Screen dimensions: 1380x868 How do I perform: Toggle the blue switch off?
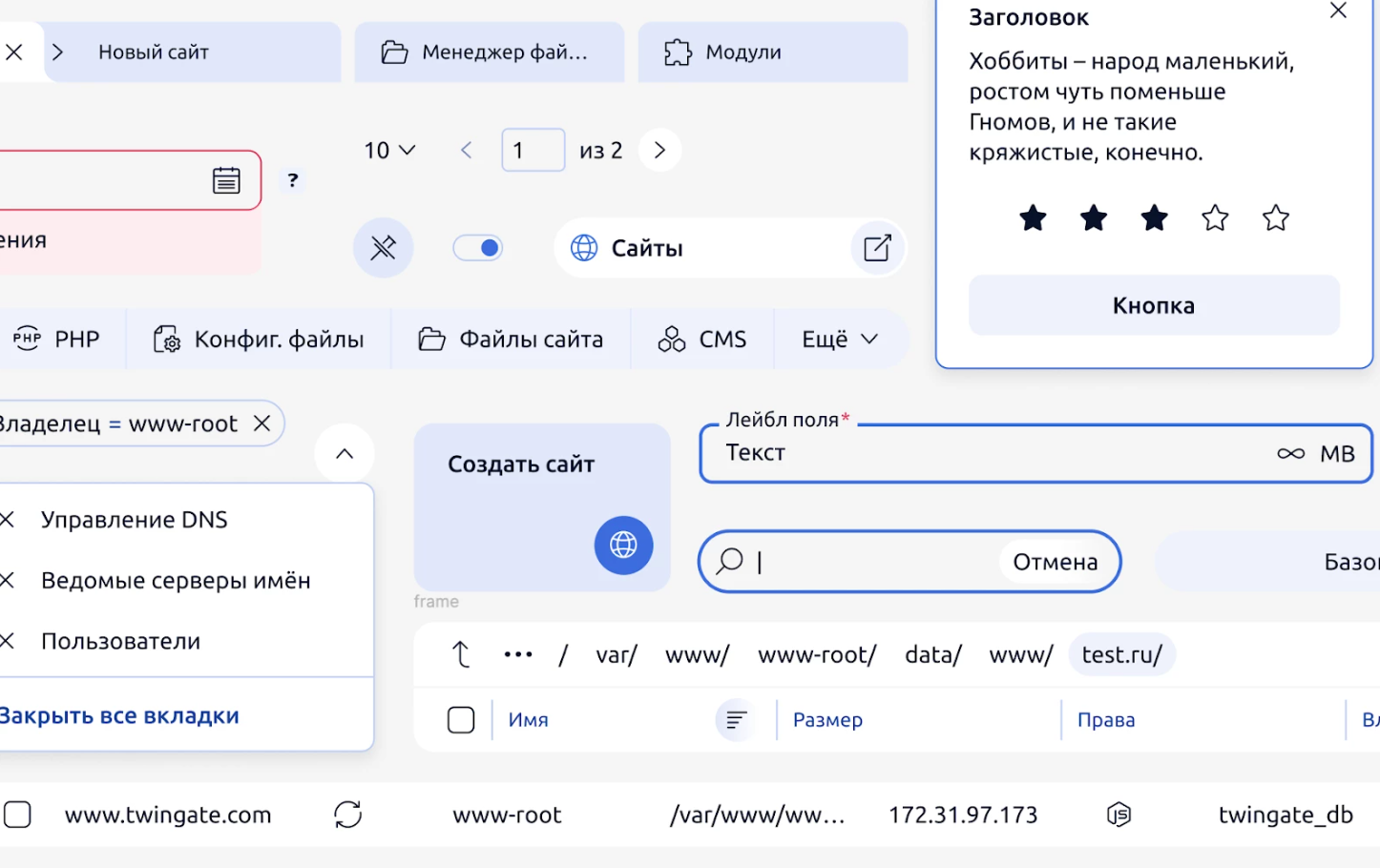(478, 248)
